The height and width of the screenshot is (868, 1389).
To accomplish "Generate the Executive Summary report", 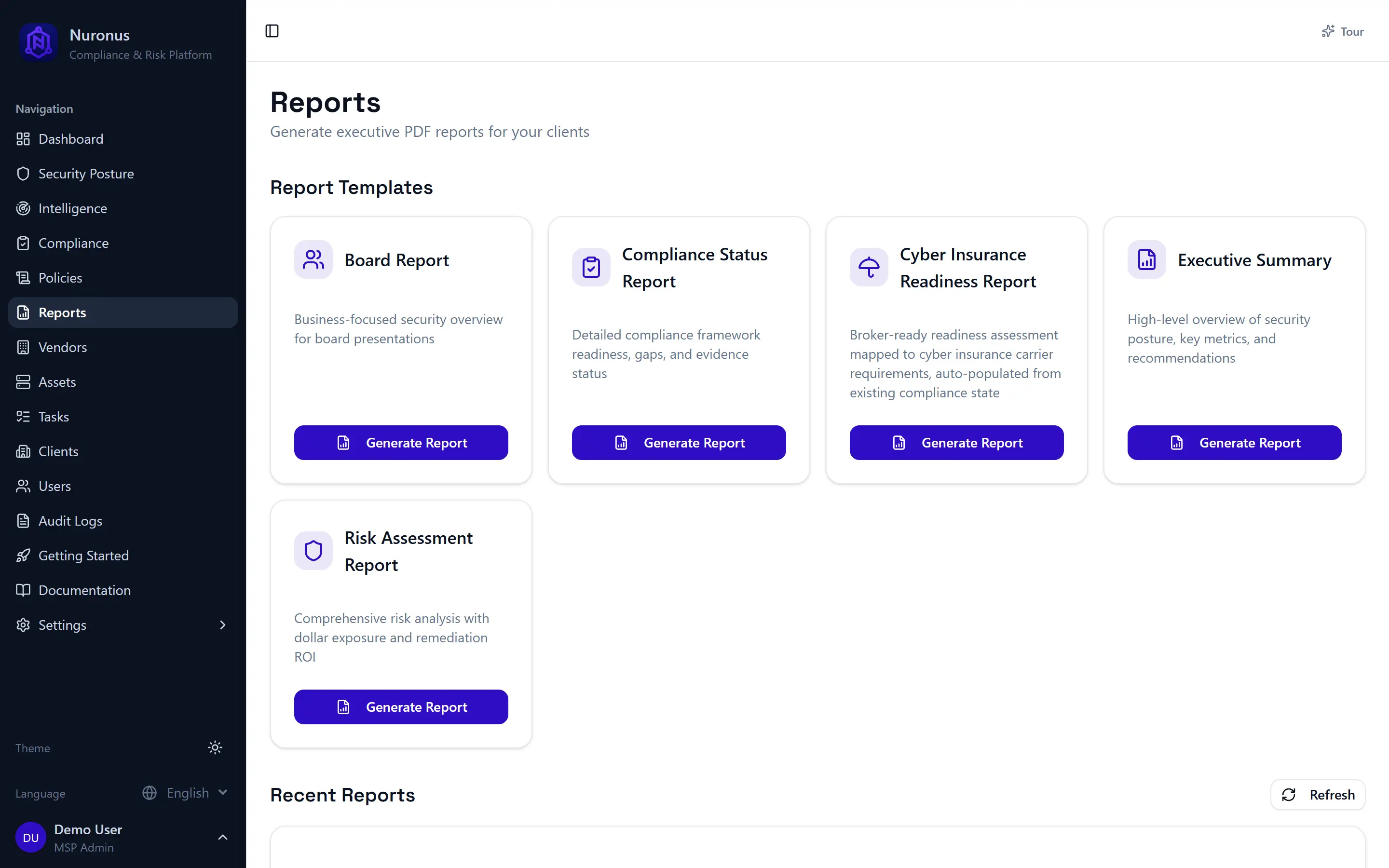I will 1235,443.
